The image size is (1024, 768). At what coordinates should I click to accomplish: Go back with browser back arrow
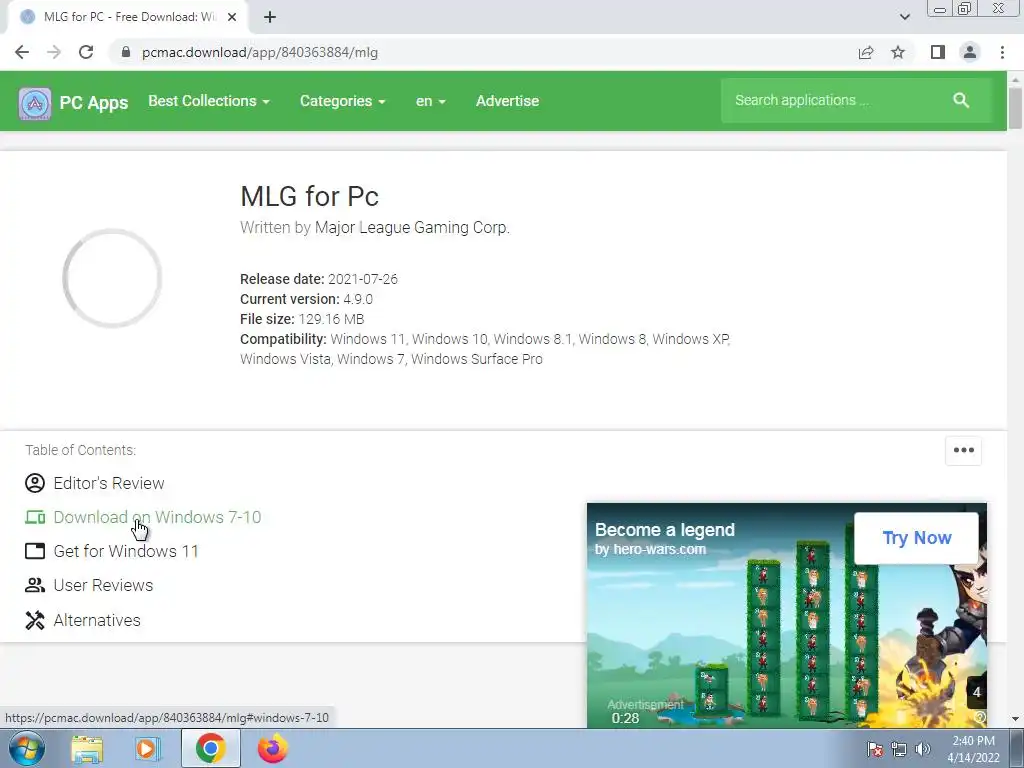(x=22, y=52)
